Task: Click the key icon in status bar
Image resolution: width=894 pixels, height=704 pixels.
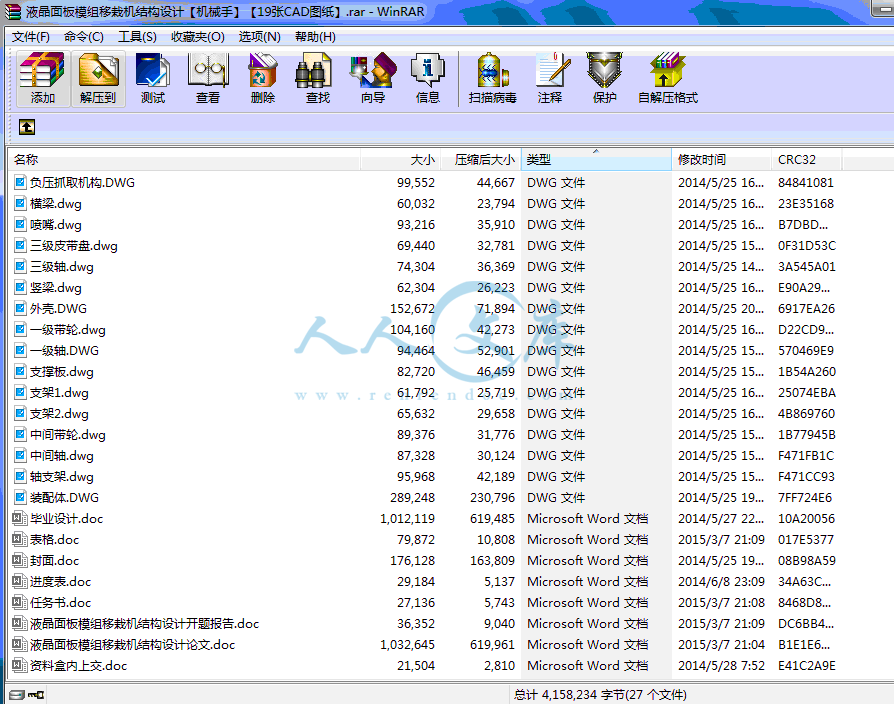Action: (x=36, y=694)
